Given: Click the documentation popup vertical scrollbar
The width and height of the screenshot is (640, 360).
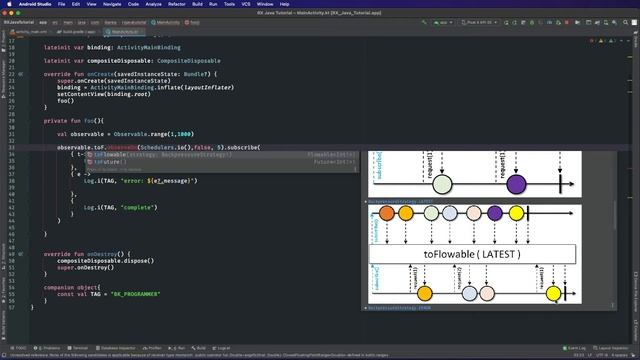Looking at the screenshot, I should pos(614,214).
